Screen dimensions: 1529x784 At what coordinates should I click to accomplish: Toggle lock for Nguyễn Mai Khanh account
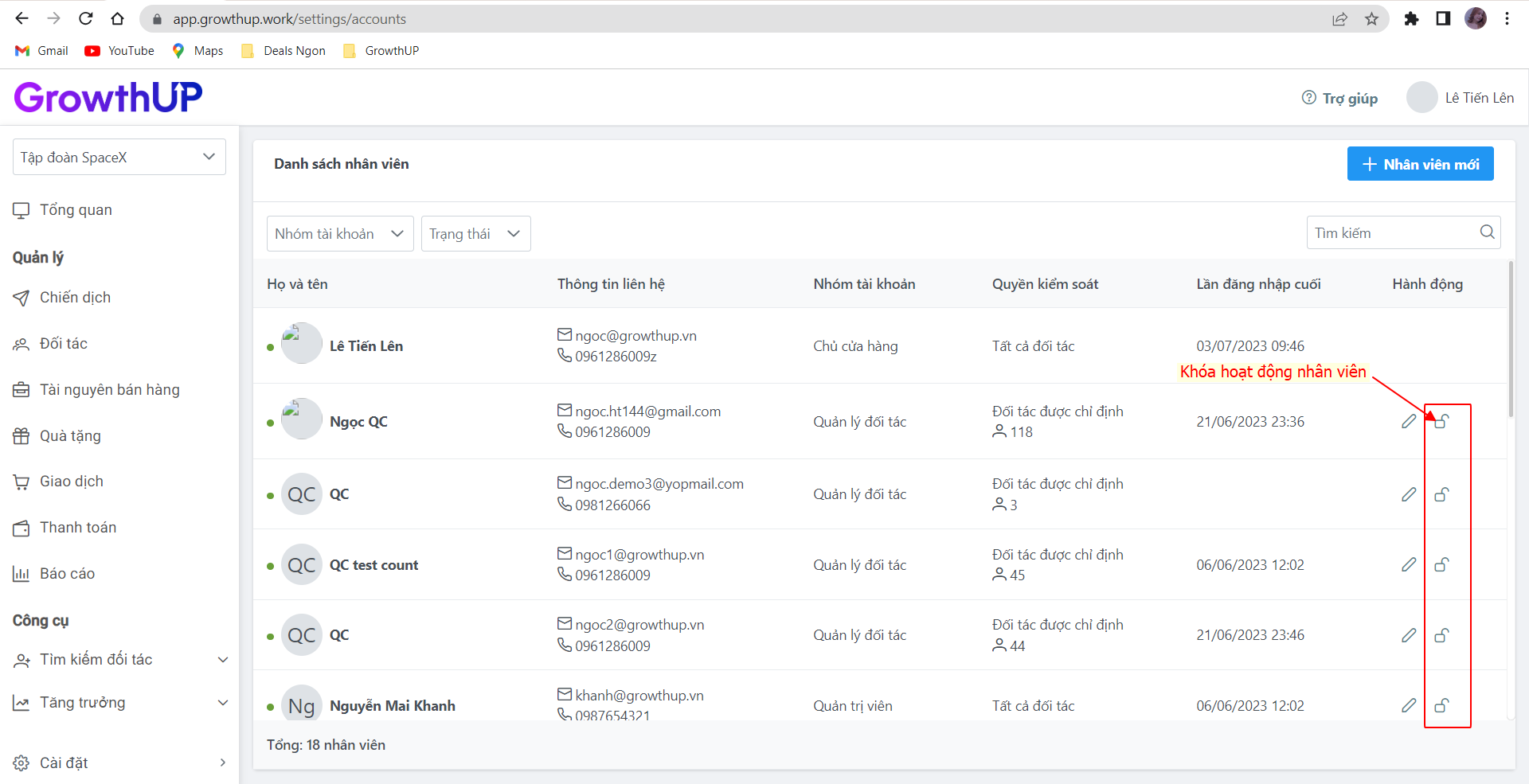[x=1441, y=705]
